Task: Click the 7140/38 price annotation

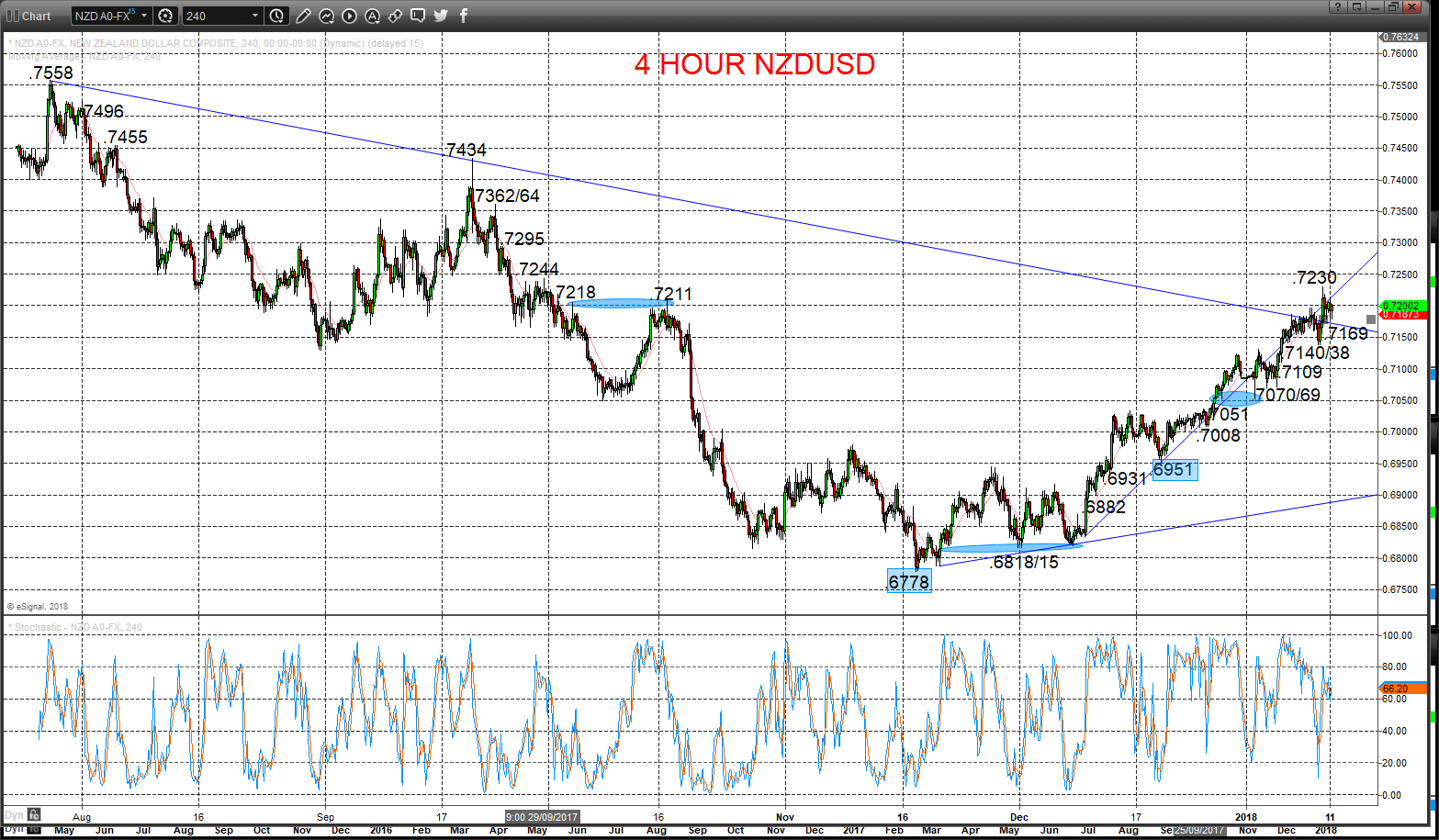Action: [1317, 353]
